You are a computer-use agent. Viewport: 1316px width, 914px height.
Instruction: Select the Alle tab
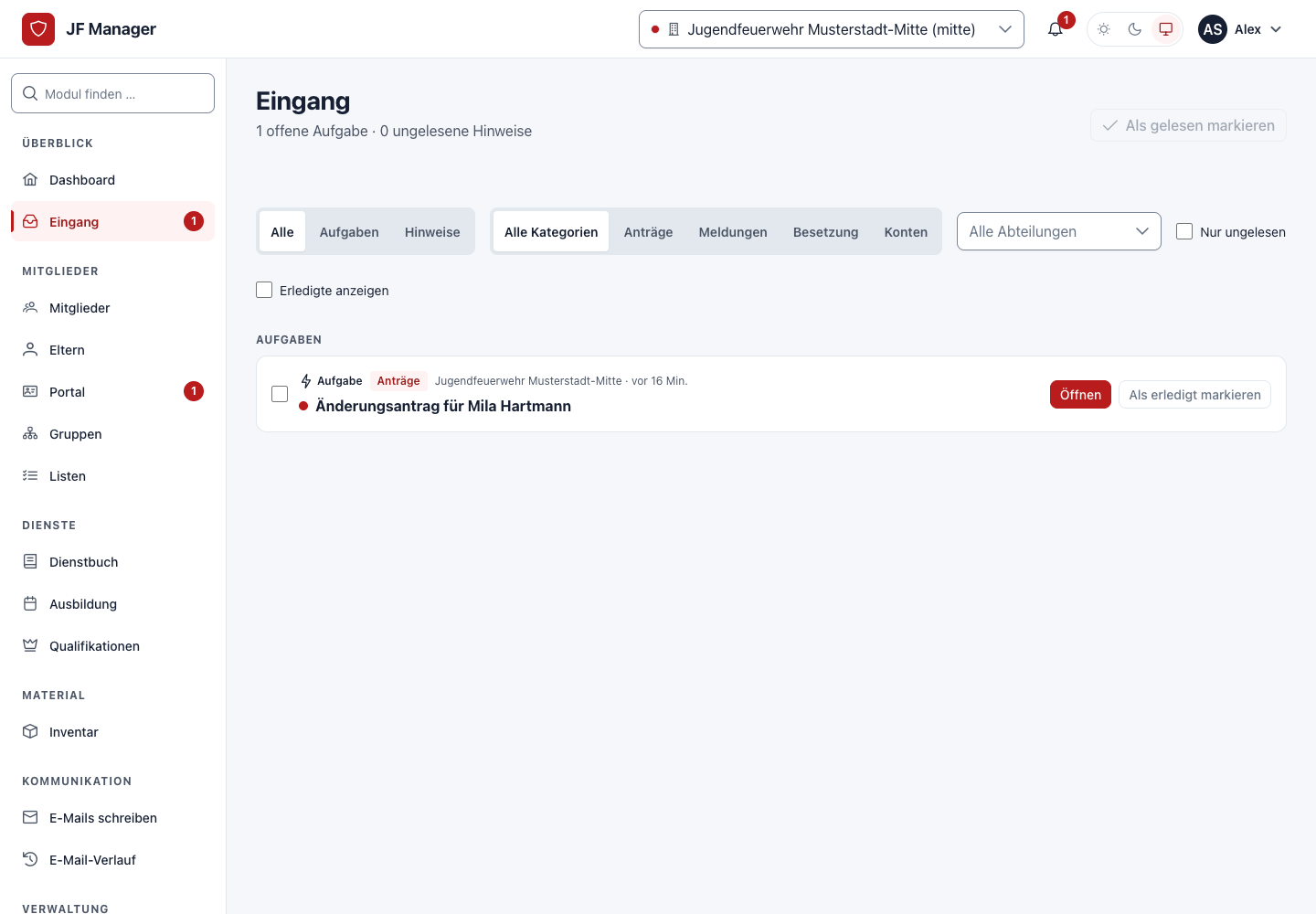(x=282, y=232)
